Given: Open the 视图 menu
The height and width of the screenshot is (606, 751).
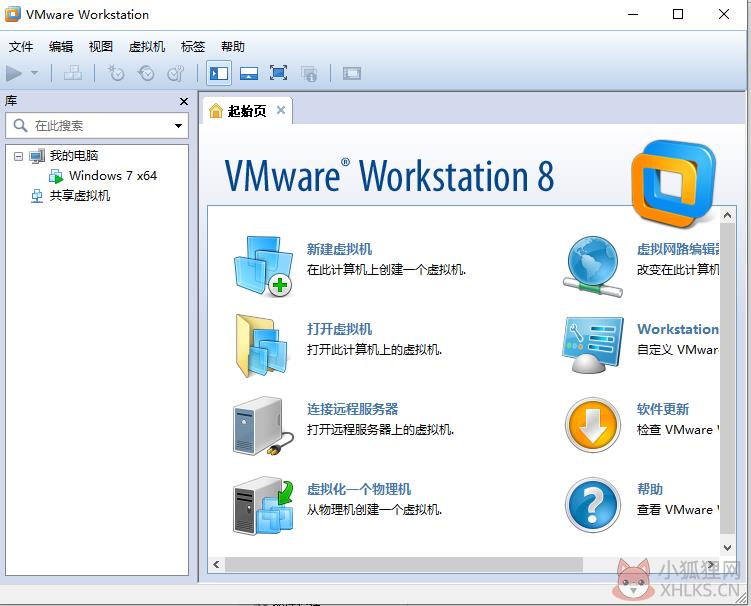Looking at the screenshot, I should pyautogui.click(x=101, y=46).
